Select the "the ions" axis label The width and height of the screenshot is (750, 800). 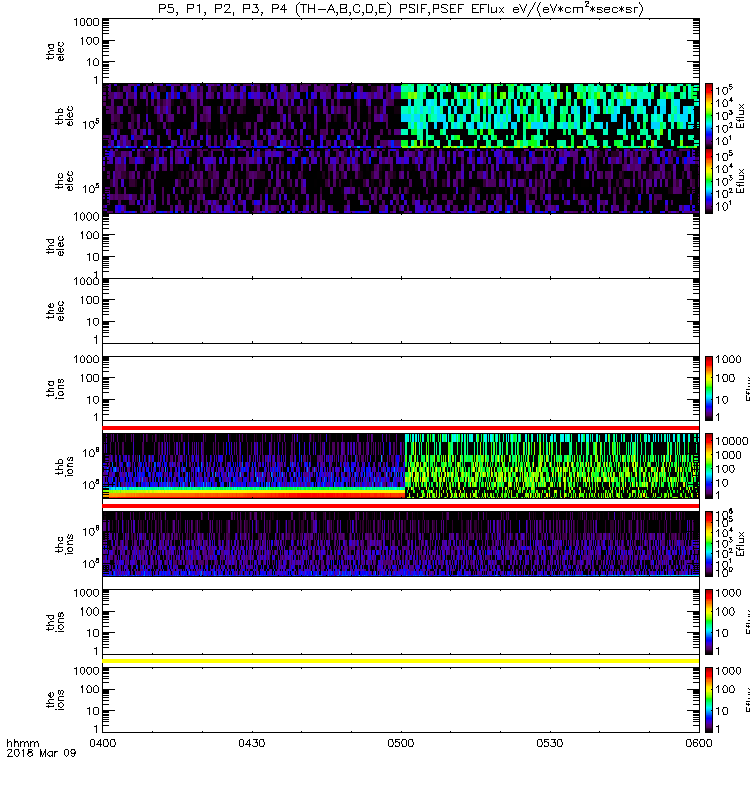[x=55, y=700]
